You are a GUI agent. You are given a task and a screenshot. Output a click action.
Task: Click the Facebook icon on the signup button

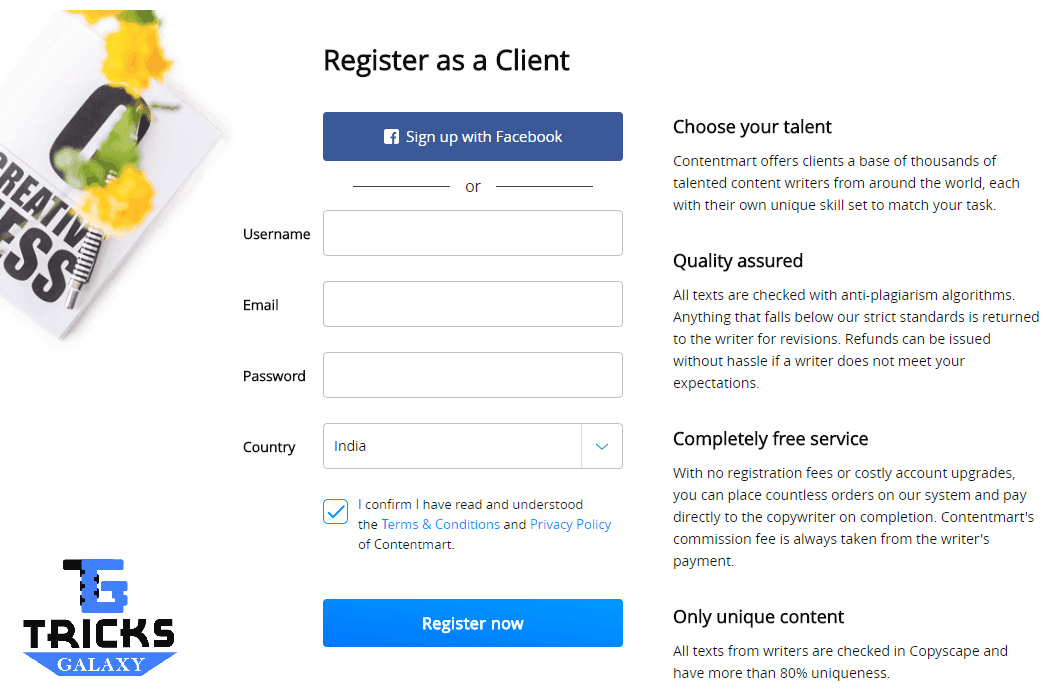(391, 136)
